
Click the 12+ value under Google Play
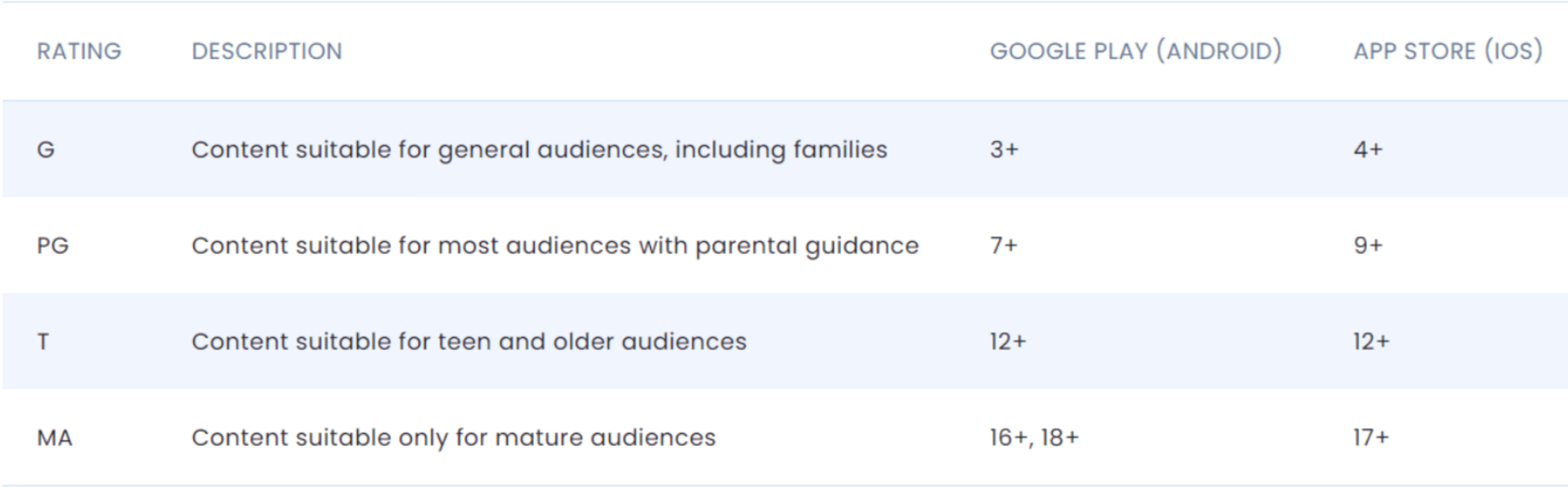click(x=1008, y=342)
